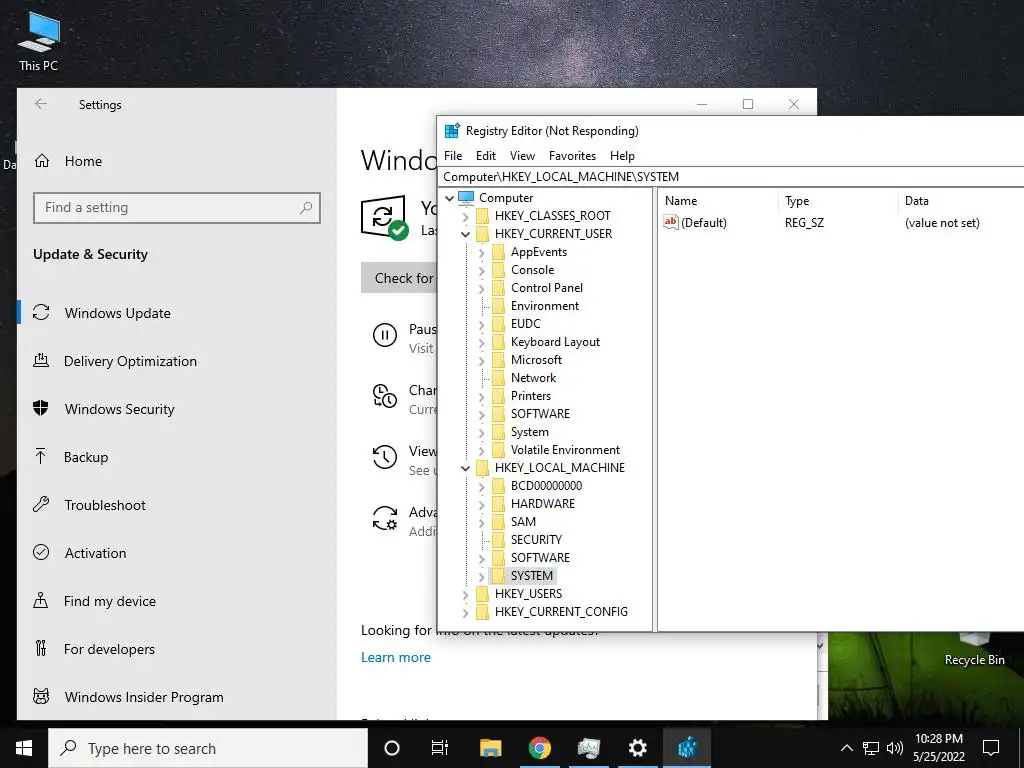This screenshot has height=768, width=1024.
Task: Click the Activation checkmark icon
Action: click(41, 552)
